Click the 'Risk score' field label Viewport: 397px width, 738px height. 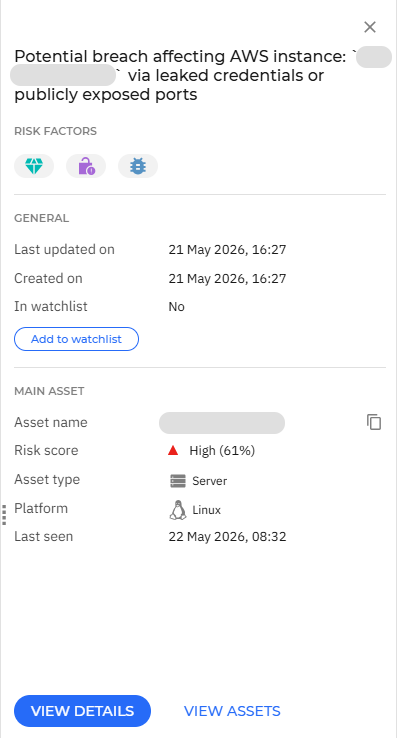click(46, 450)
